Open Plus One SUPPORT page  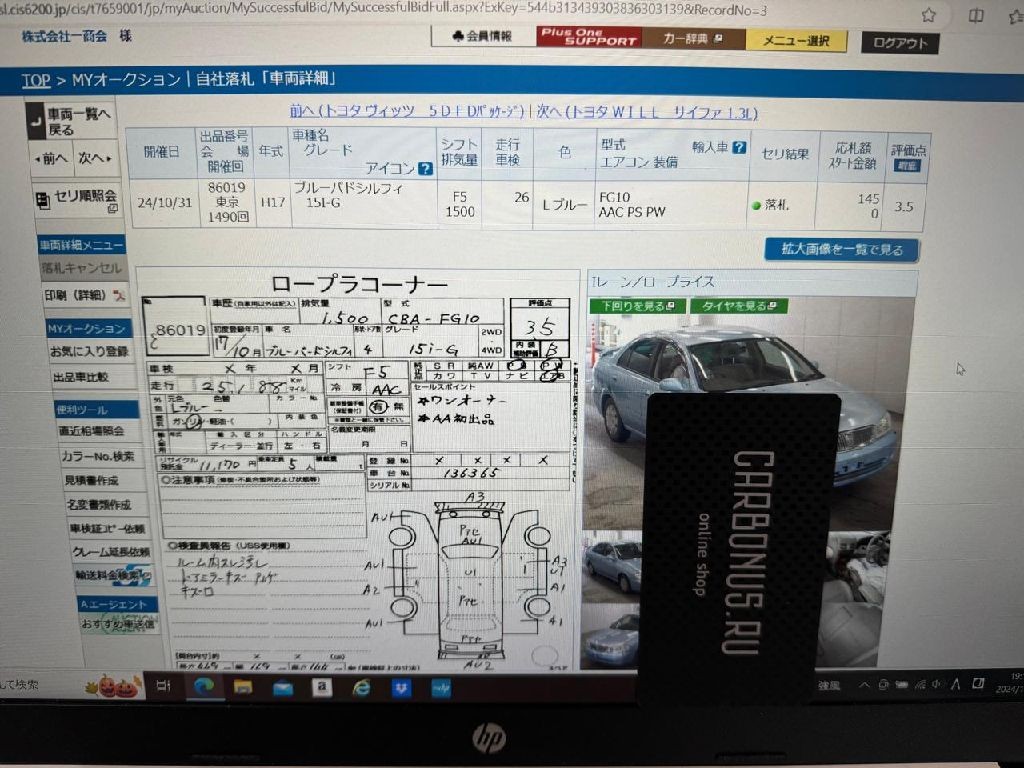point(588,37)
